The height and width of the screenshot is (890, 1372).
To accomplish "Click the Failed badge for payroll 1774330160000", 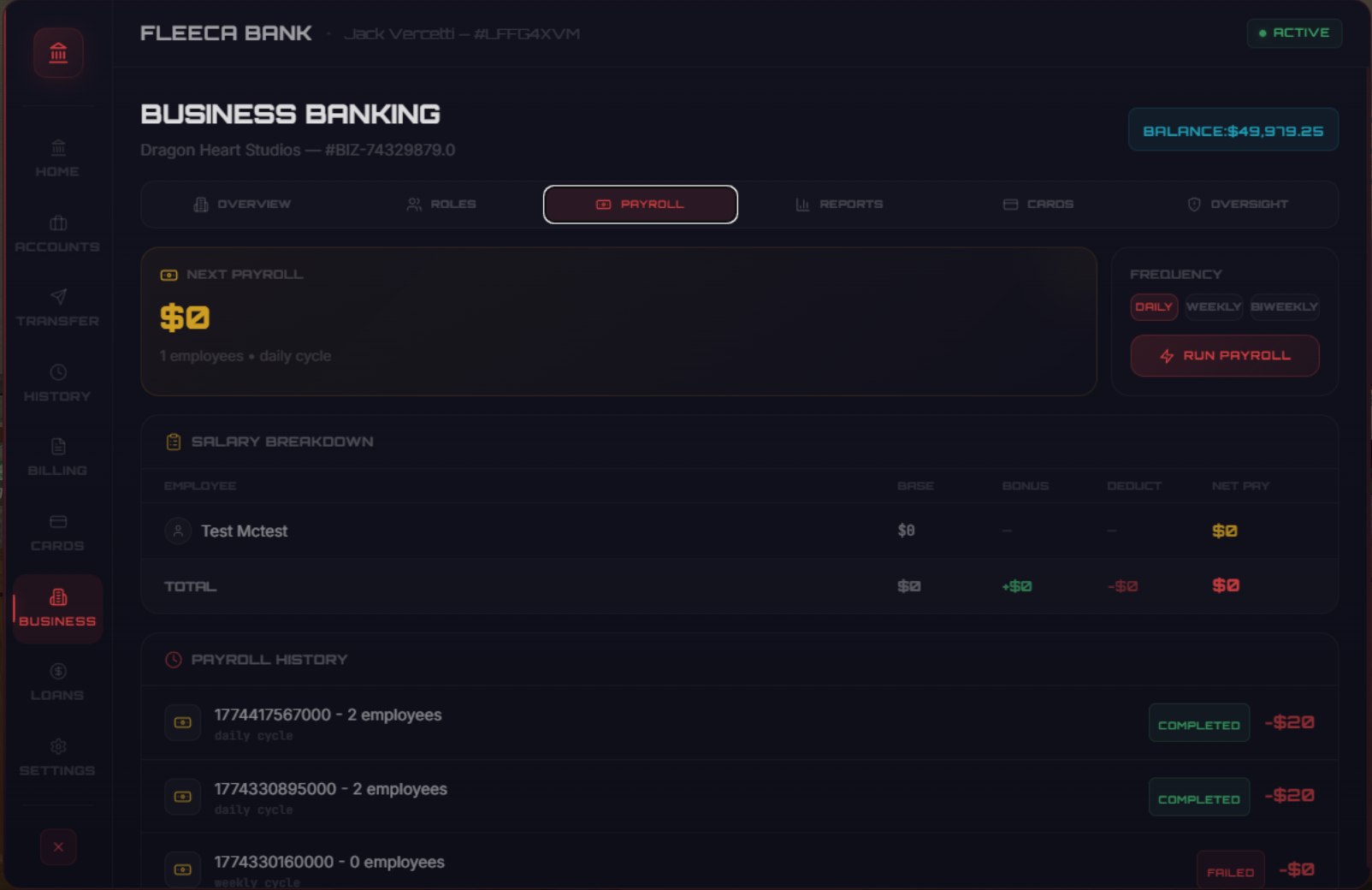I will point(1231,871).
